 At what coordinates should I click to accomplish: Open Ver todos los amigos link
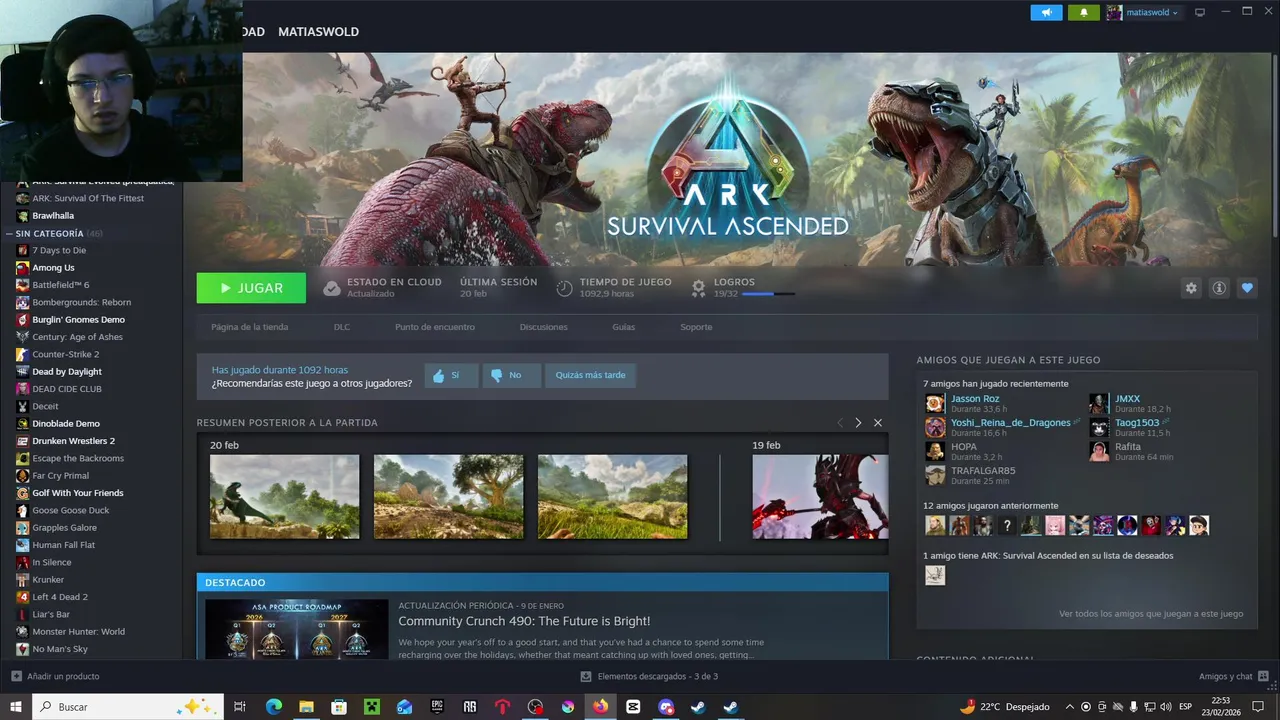(1151, 614)
